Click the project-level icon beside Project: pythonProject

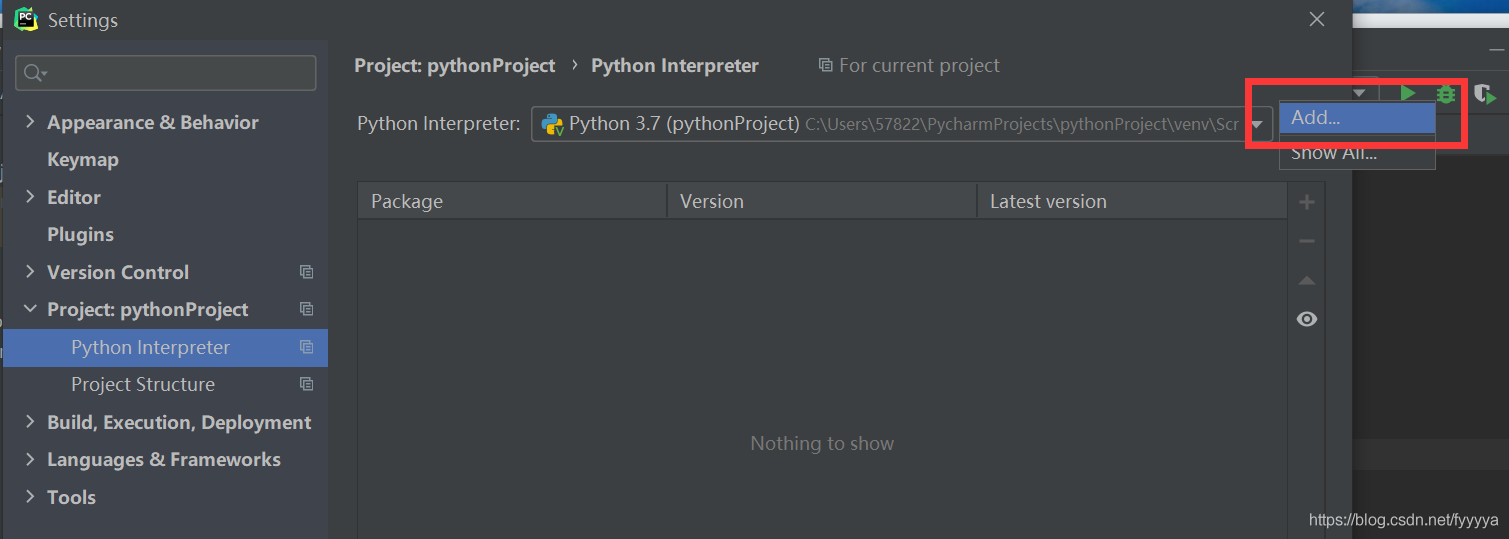click(x=306, y=309)
